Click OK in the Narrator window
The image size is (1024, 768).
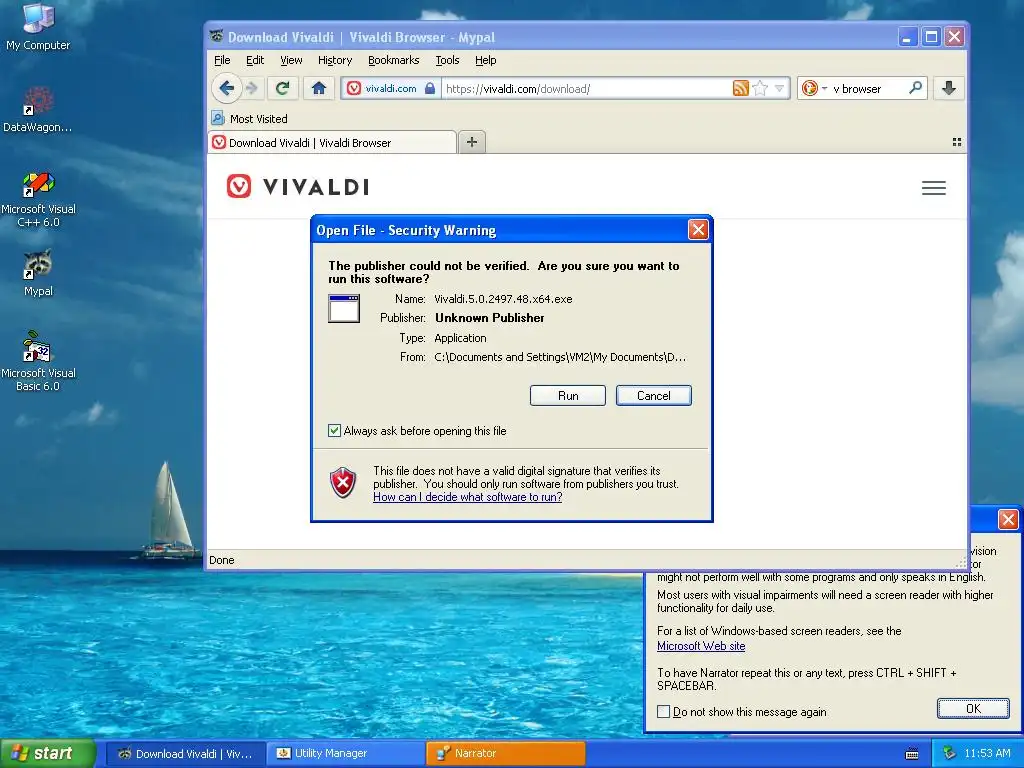click(973, 709)
